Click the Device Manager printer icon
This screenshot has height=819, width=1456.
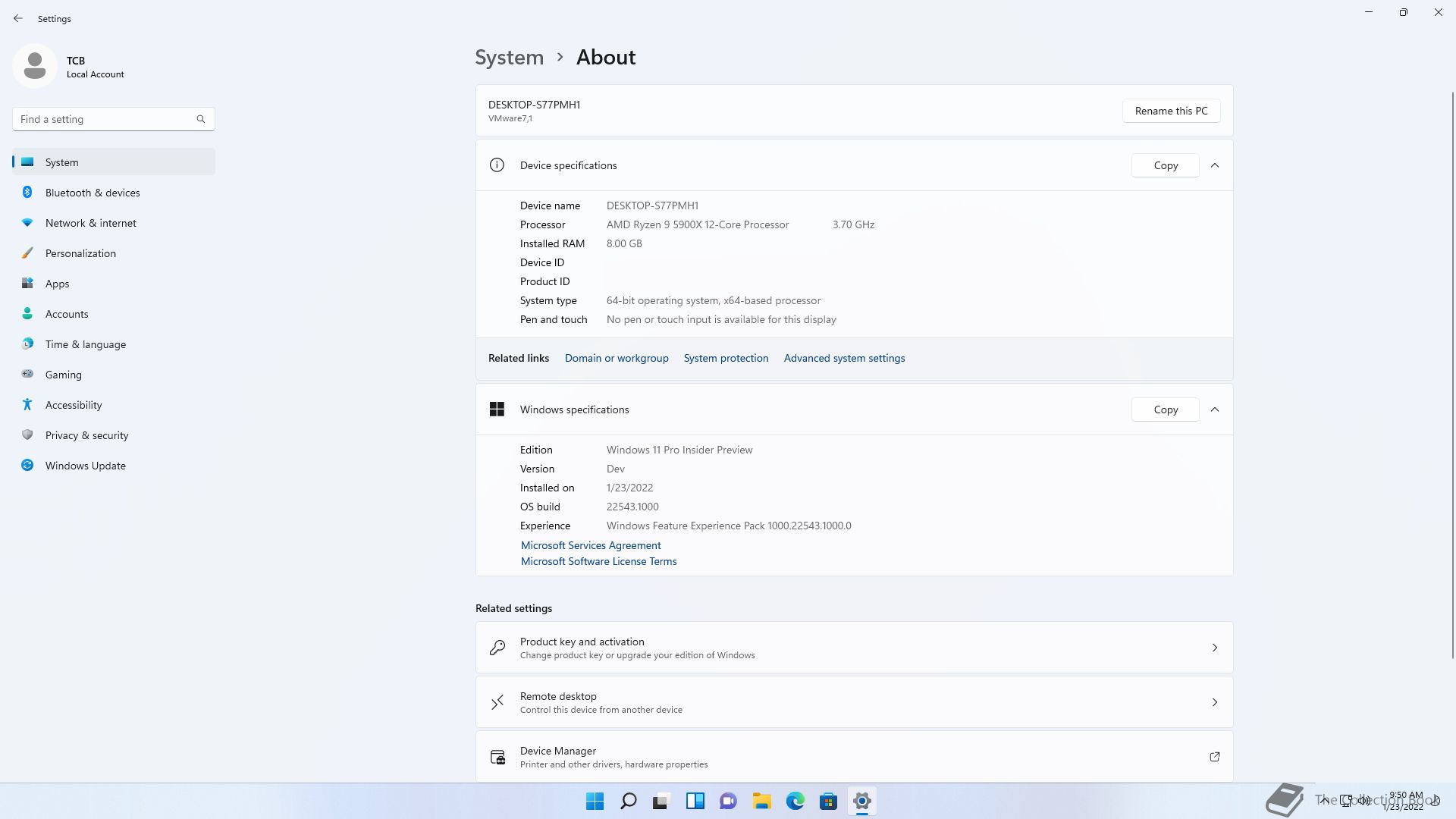coord(497,757)
